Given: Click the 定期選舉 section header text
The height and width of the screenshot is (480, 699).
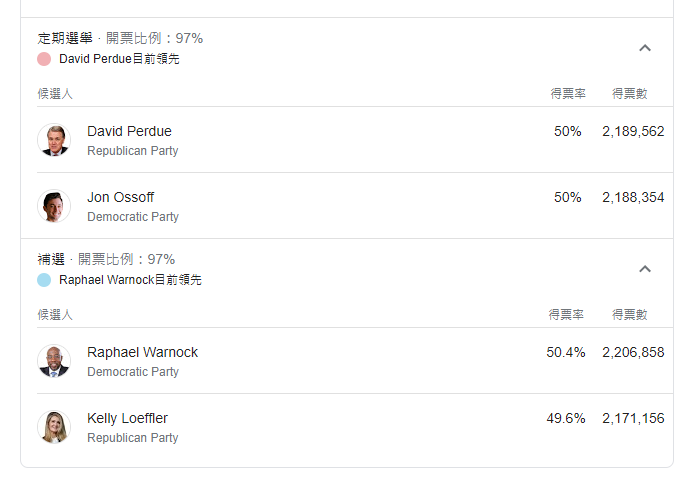Looking at the screenshot, I should pos(65,38).
